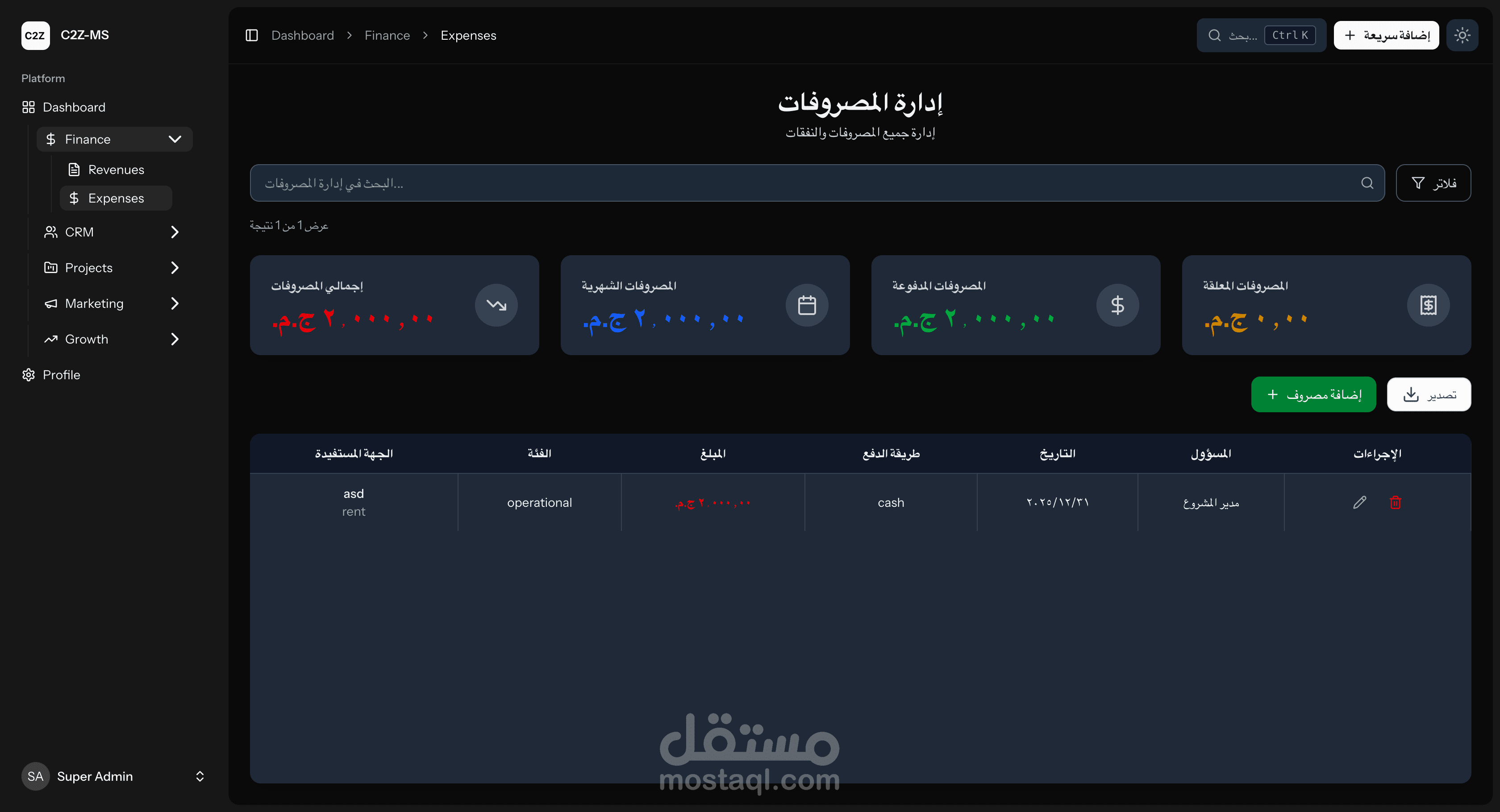Click the green add expense button
The image size is (1500, 812).
(1313, 395)
